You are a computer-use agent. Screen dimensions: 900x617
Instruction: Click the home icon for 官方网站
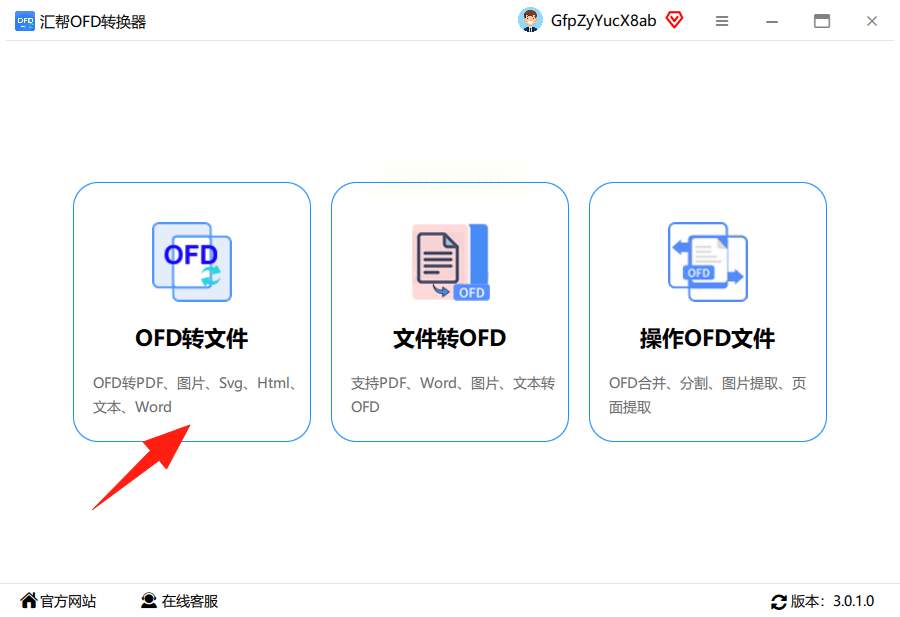coord(28,600)
